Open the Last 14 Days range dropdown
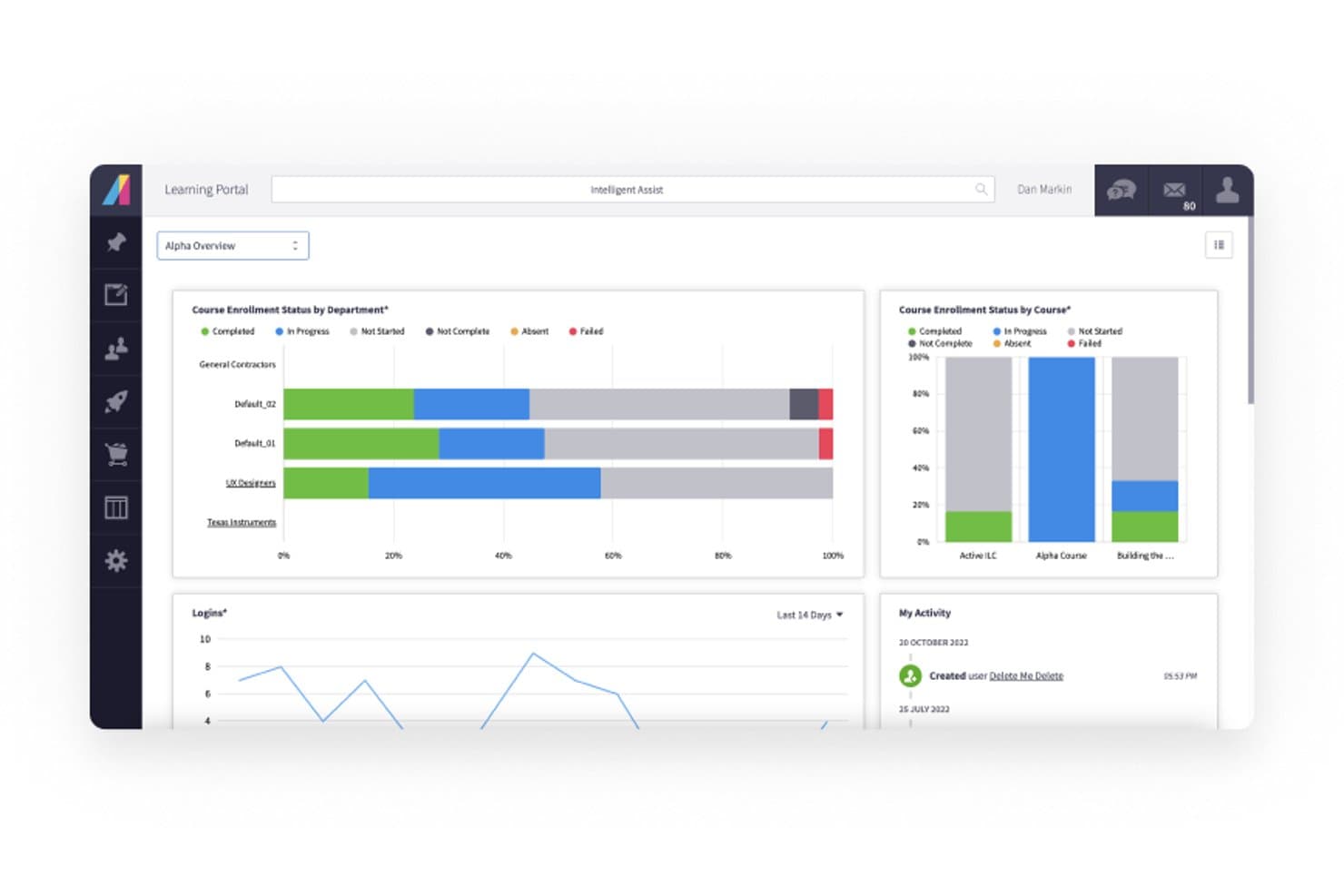 pos(810,615)
